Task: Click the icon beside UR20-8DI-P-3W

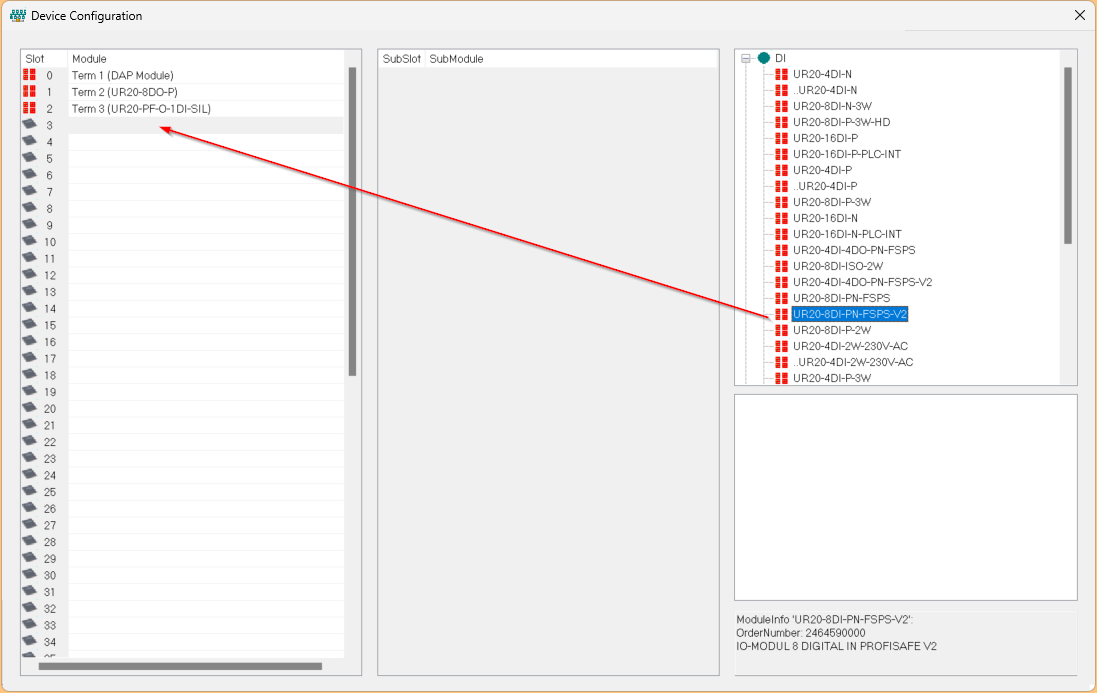Action: click(781, 202)
